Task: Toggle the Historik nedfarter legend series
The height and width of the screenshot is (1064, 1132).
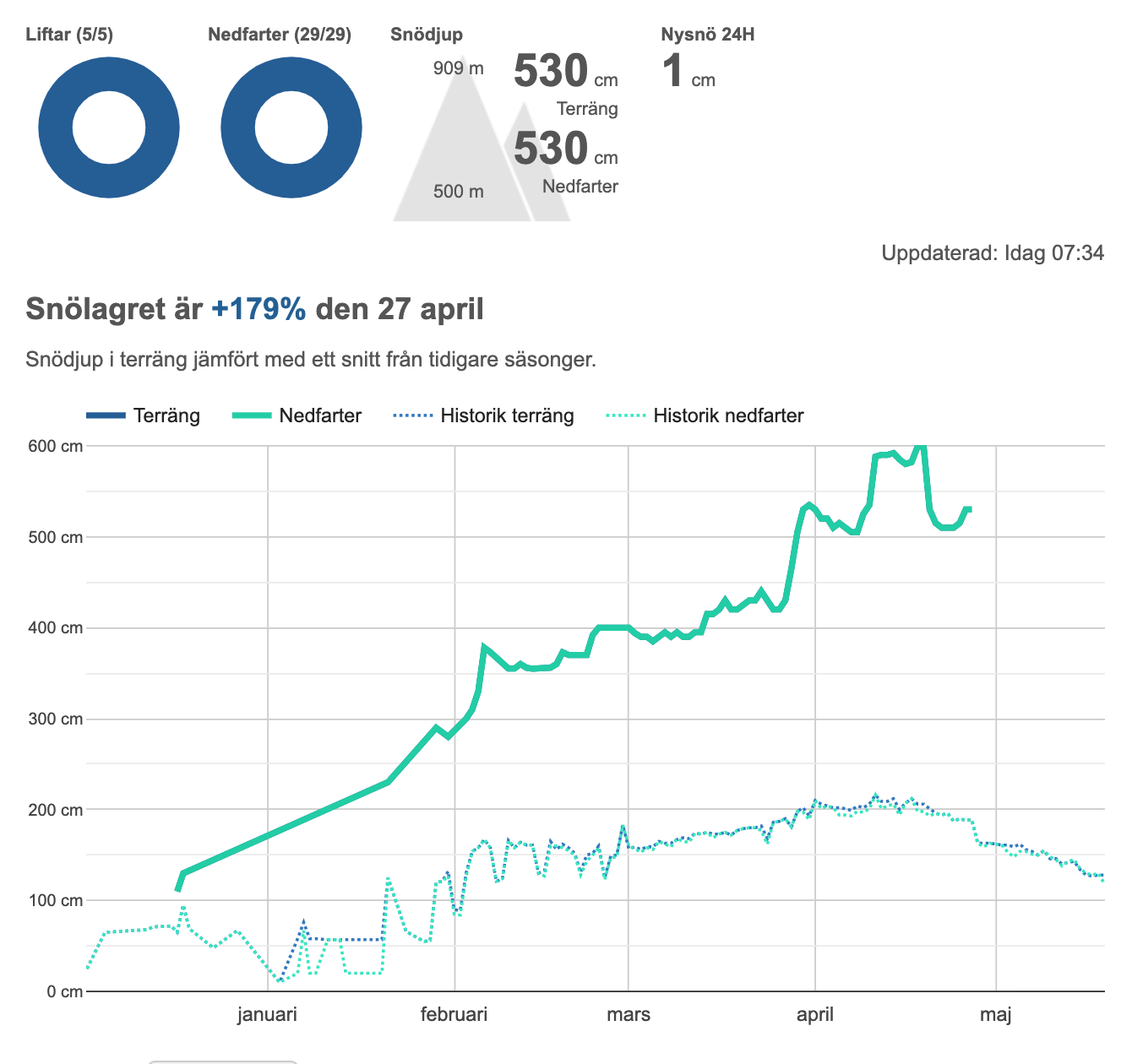Action: 705,415
